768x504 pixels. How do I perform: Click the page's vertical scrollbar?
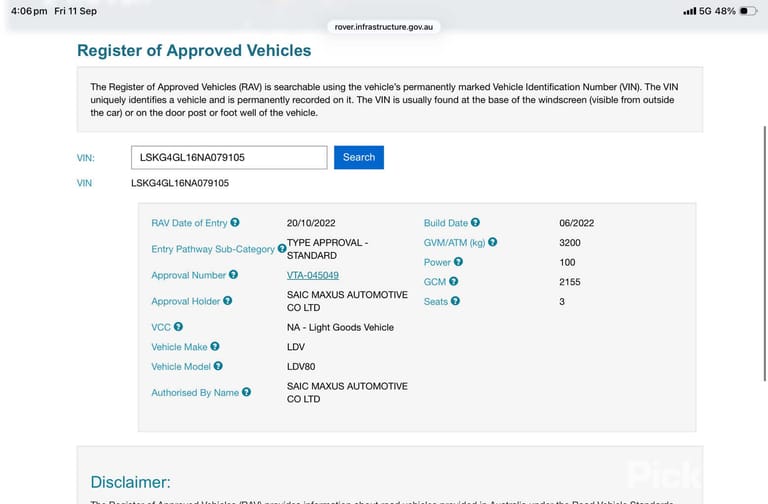click(765, 253)
